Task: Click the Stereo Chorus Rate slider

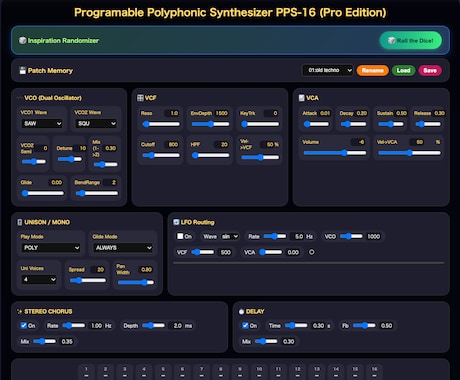Action: [74, 325]
